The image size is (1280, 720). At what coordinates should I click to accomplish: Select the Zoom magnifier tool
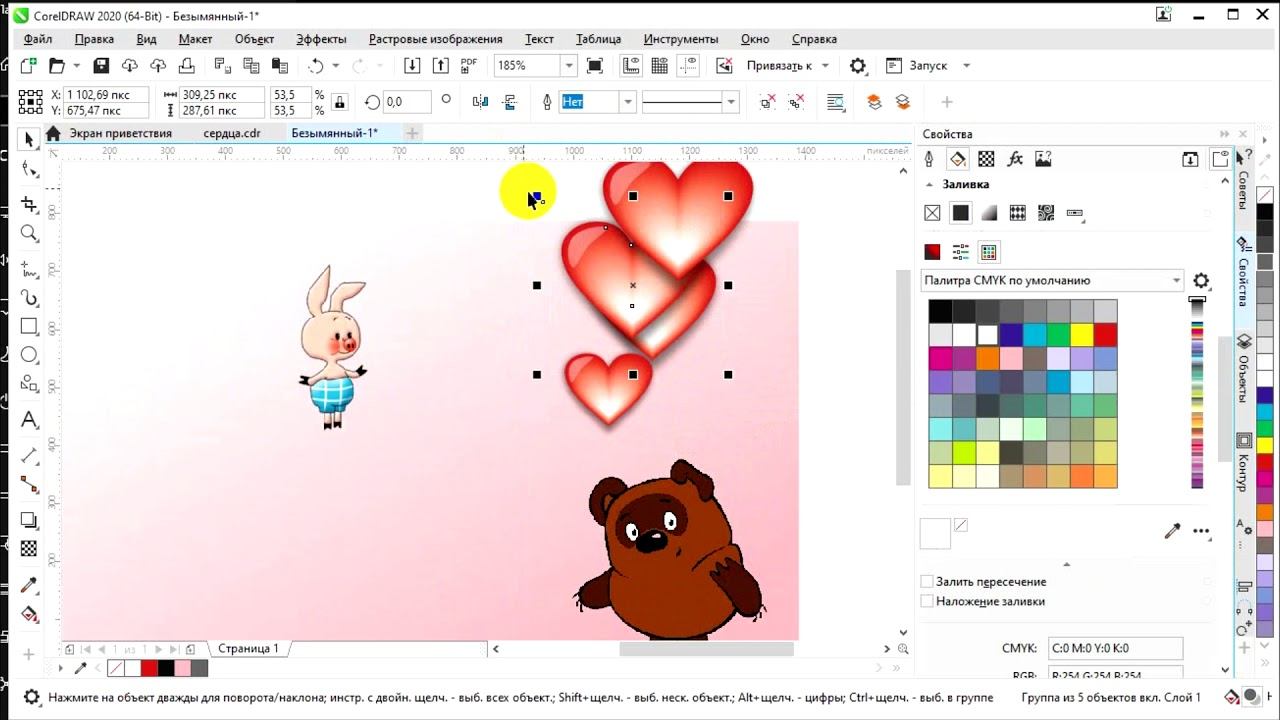click(29, 234)
